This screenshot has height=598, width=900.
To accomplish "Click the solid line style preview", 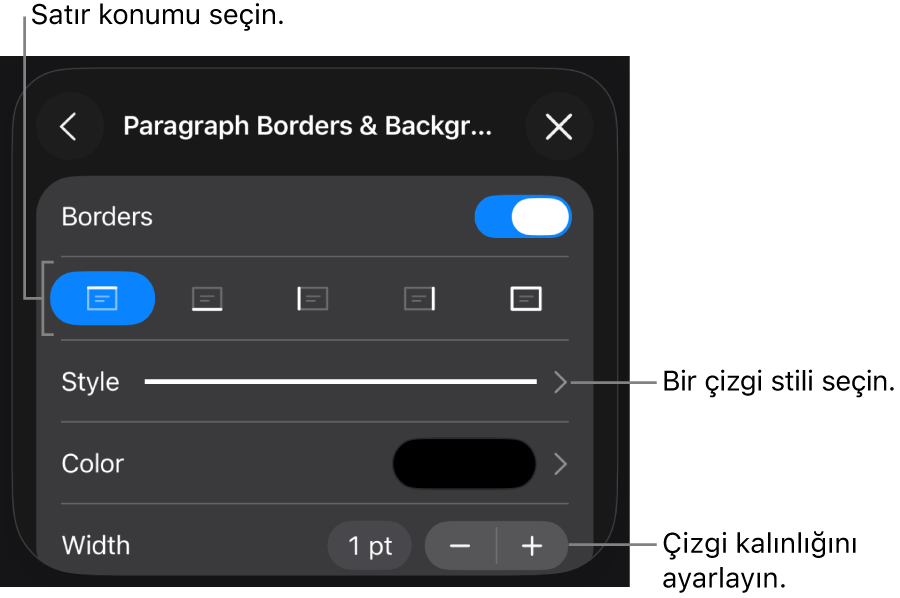I will point(341,382).
